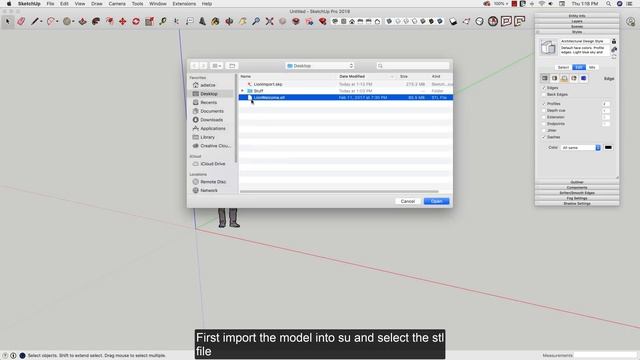Open the File menu
640x360 pixels.
pos(50,4)
